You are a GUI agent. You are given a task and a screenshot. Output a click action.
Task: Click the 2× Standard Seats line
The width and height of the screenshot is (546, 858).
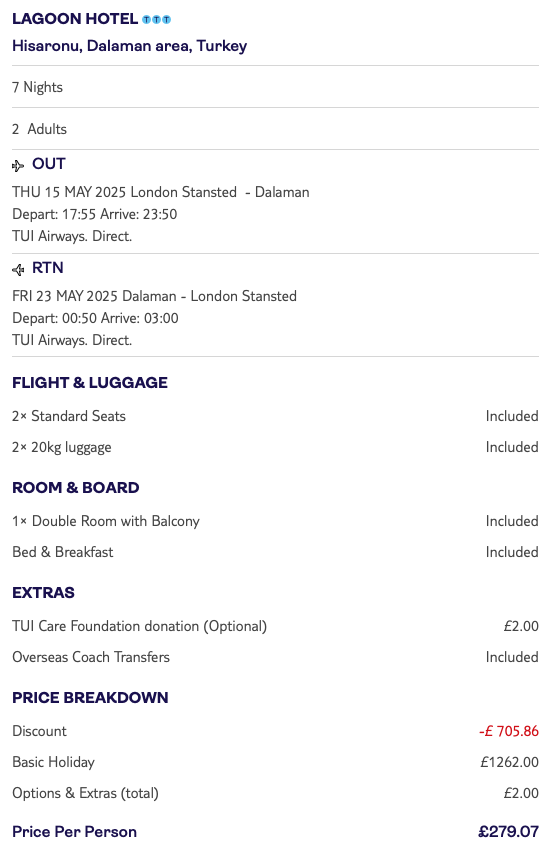pyautogui.click(x=275, y=416)
